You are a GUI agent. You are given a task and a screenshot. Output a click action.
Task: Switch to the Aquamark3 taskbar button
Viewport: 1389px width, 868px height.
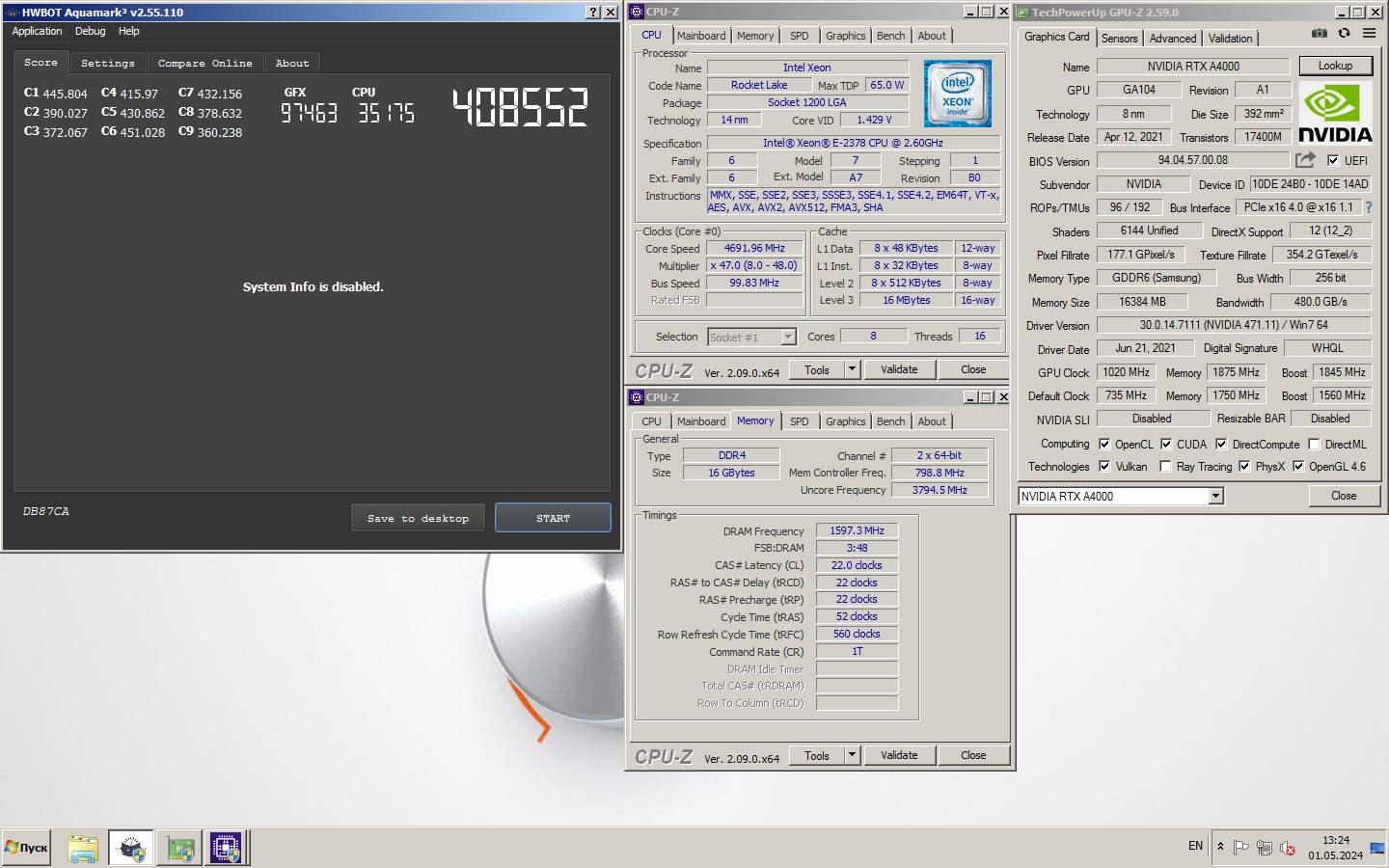[131, 849]
